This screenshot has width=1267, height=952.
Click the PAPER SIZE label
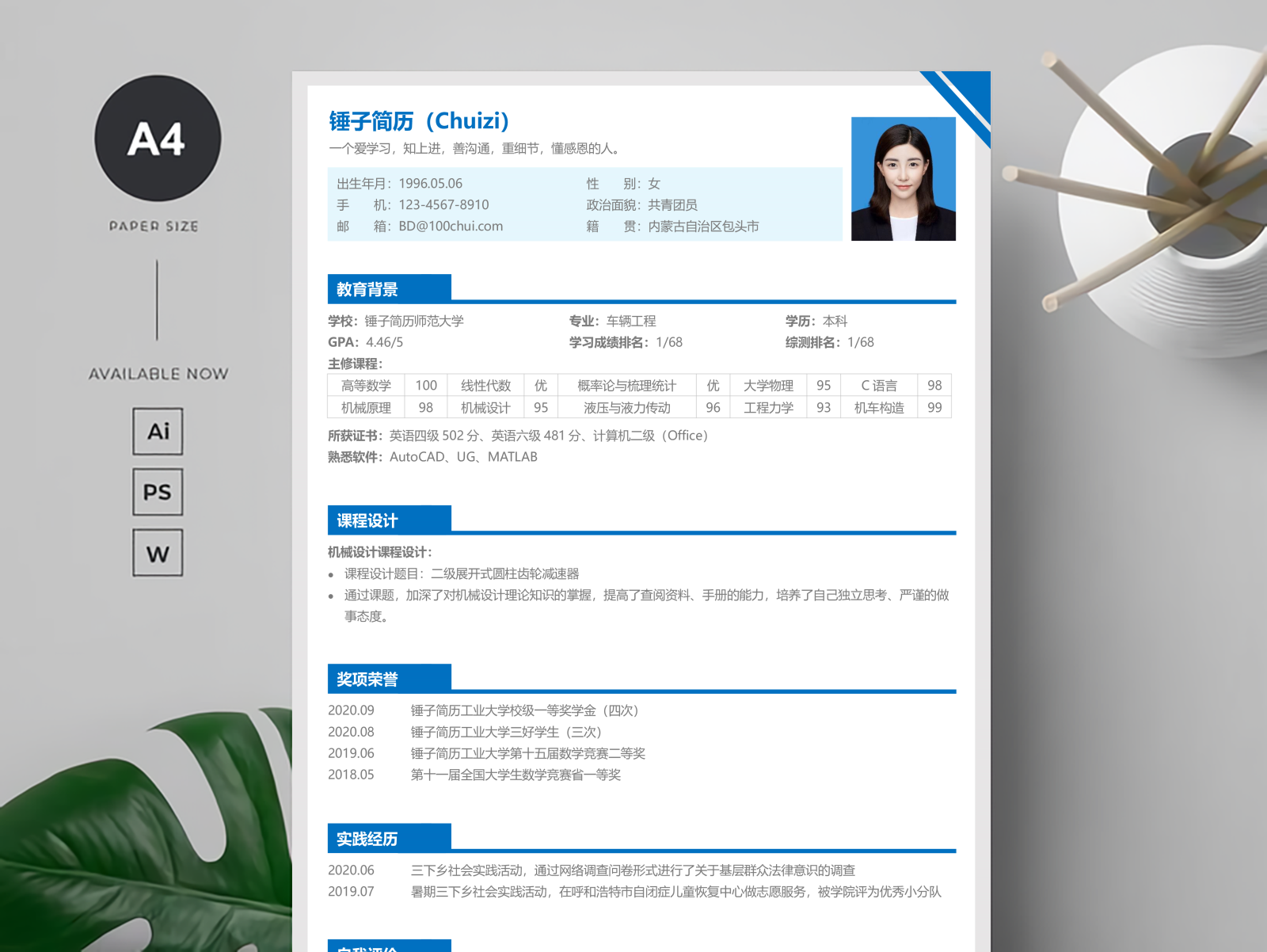point(154,227)
